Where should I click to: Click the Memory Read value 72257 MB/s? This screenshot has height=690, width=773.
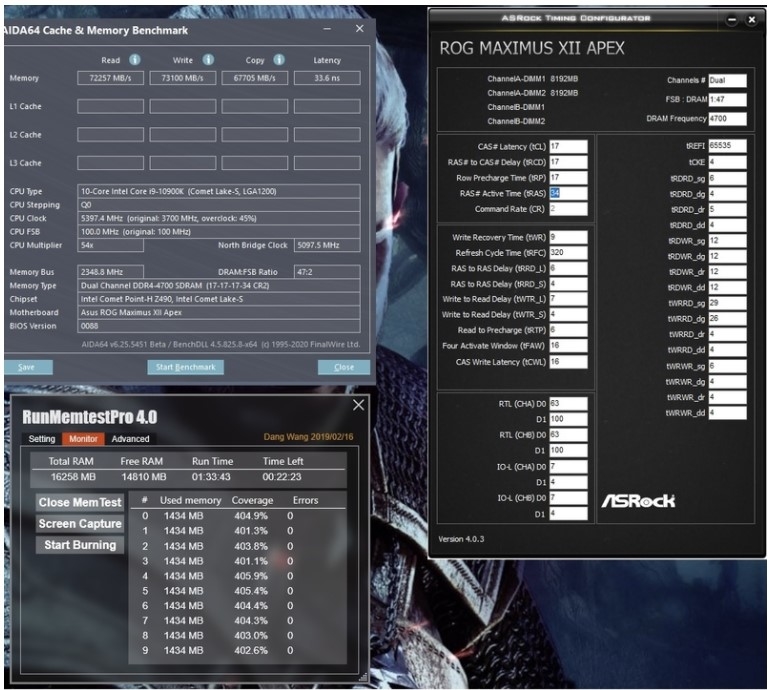(110, 78)
